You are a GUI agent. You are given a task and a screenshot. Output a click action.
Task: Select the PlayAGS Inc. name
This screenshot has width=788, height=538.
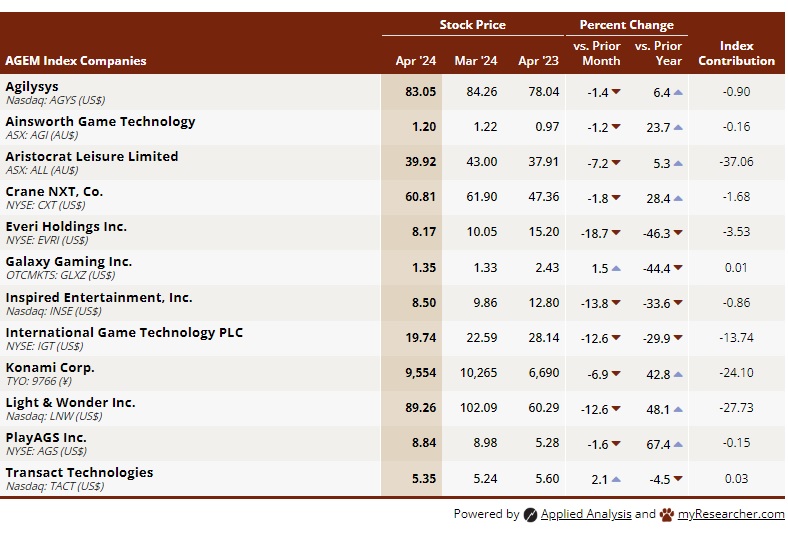point(46,438)
